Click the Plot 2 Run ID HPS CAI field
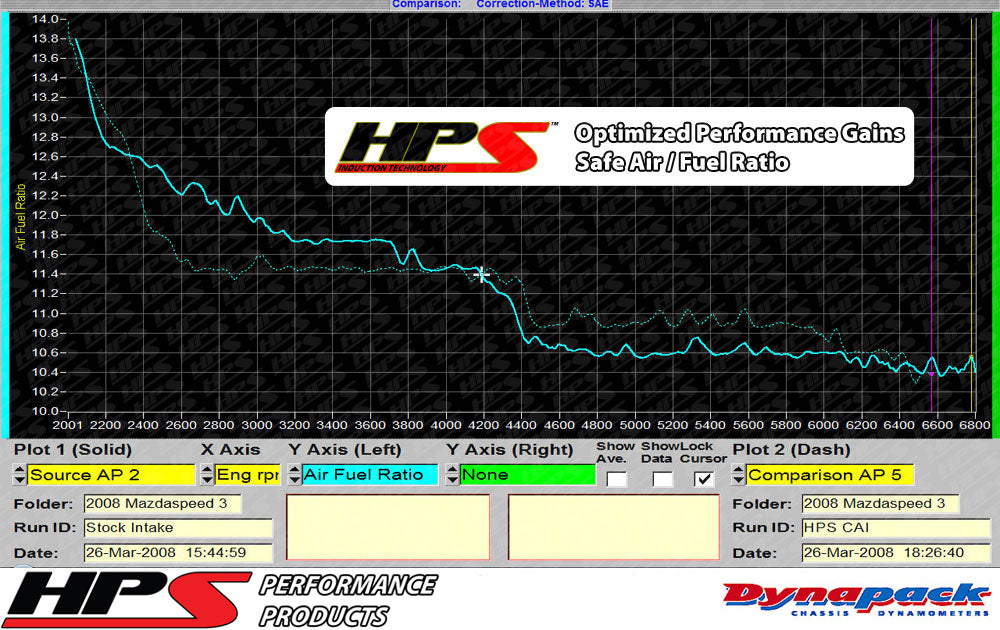This screenshot has height=630, width=1000. (895, 527)
